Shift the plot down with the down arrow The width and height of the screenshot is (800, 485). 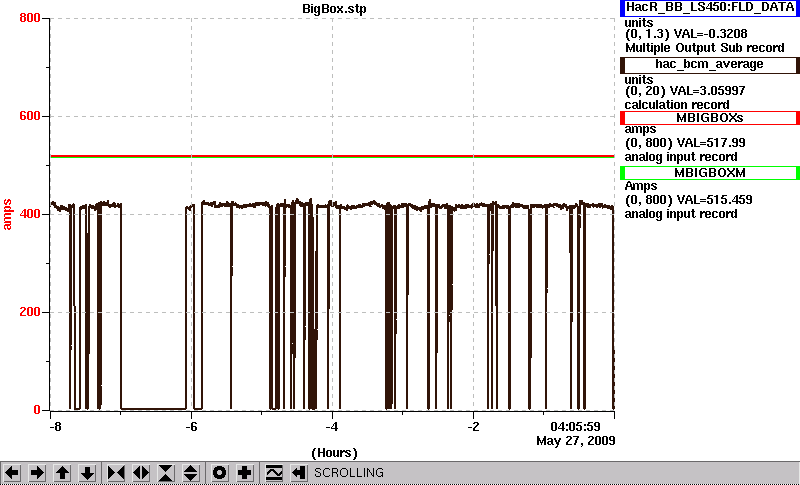(88, 473)
